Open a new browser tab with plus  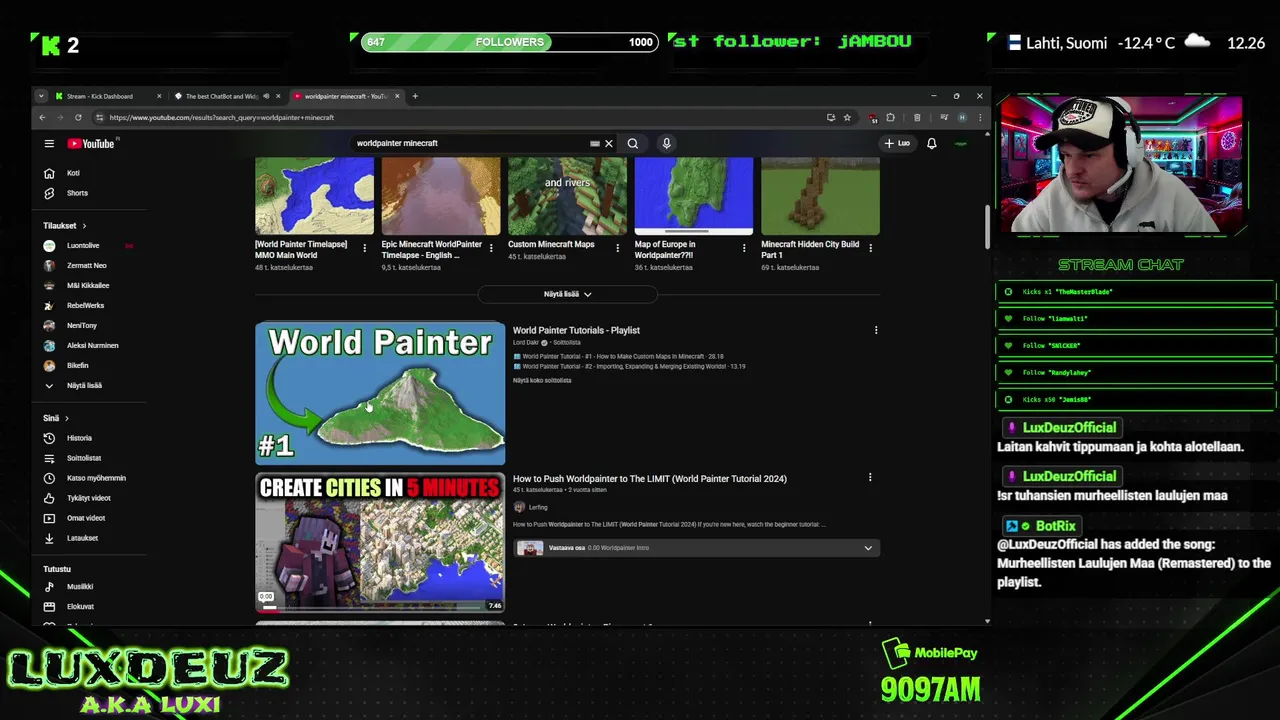point(415,96)
